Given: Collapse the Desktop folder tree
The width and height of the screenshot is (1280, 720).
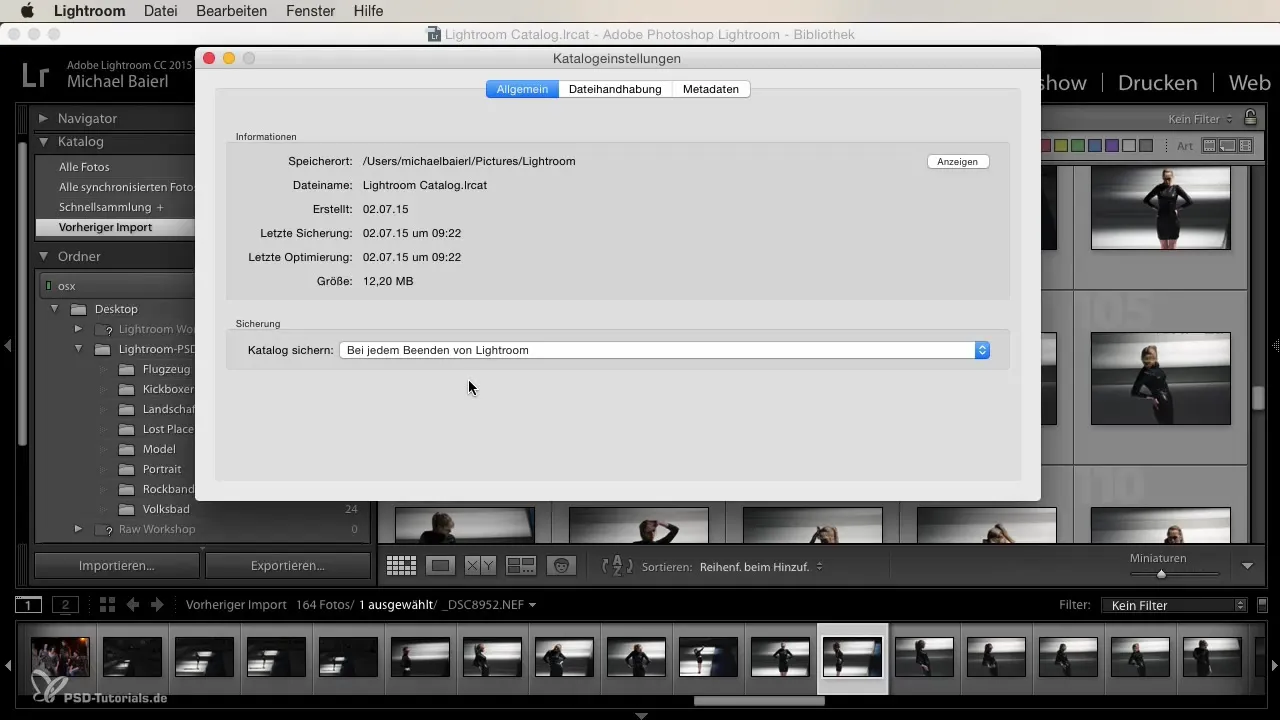Looking at the screenshot, I should click(54, 309).
